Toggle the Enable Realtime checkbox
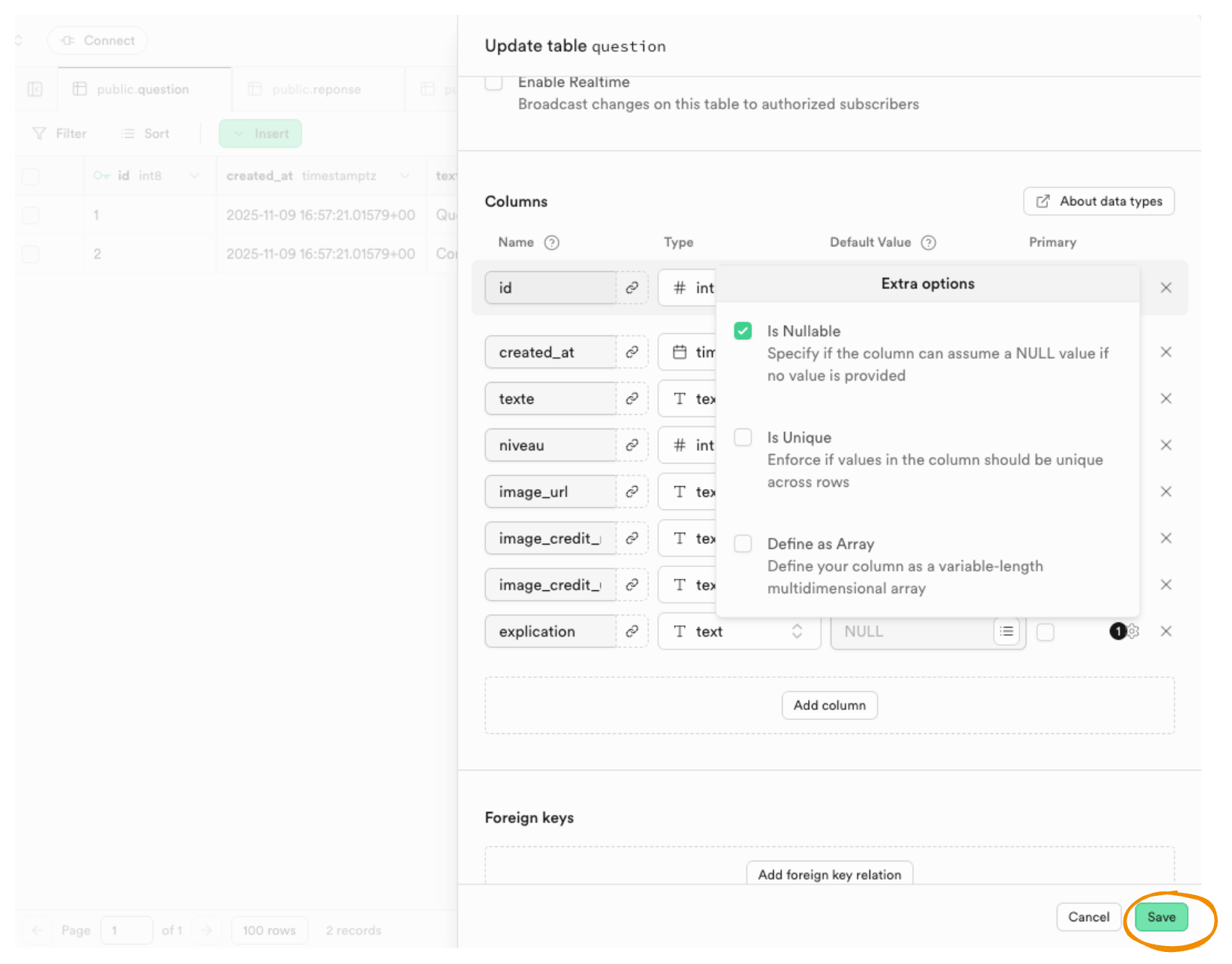Screen dimensions: 1232x964 click(x=494, y=82)
